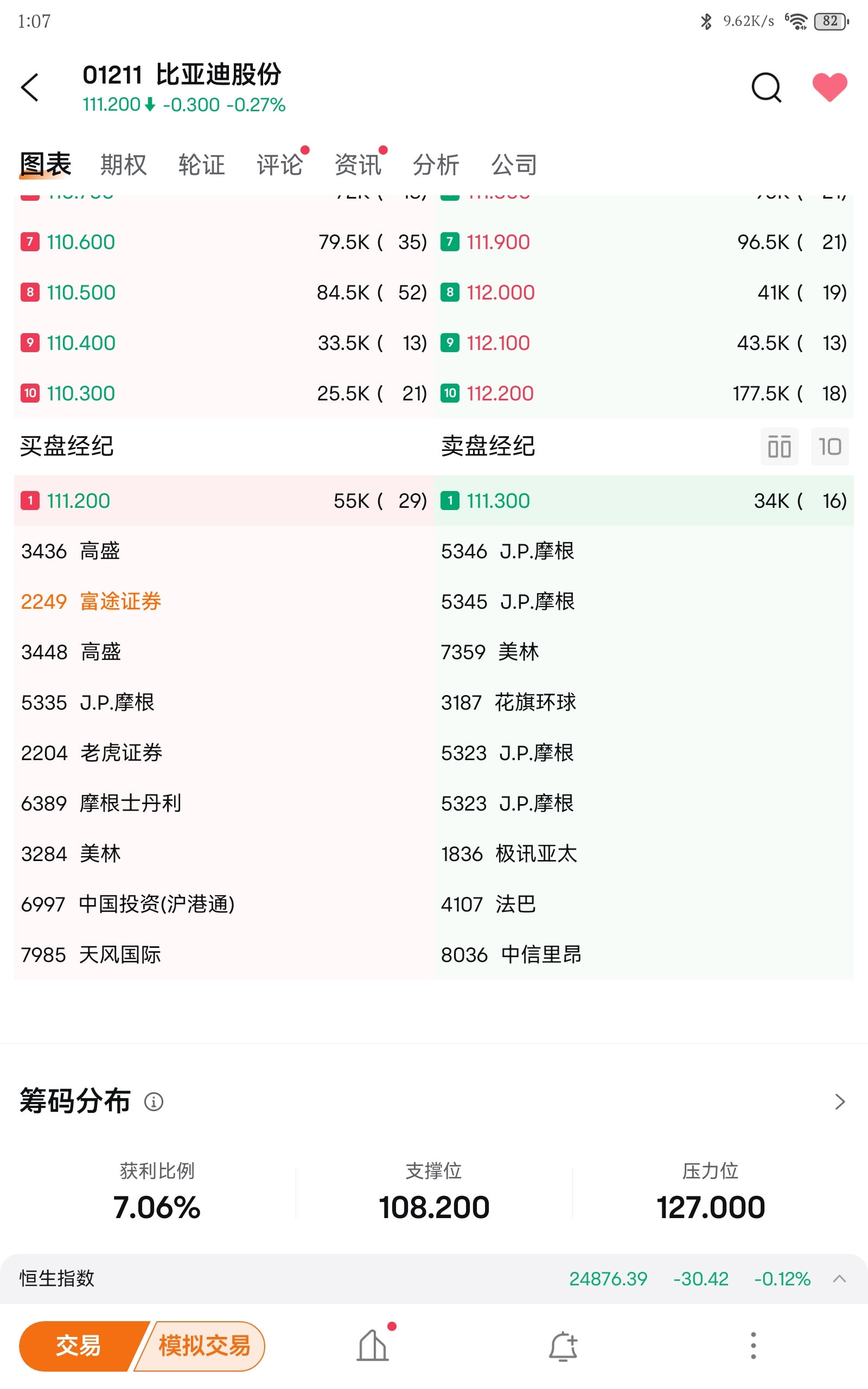Select the ask level 112.200 row
This screenshot has width=868, height=1389.
643,394
